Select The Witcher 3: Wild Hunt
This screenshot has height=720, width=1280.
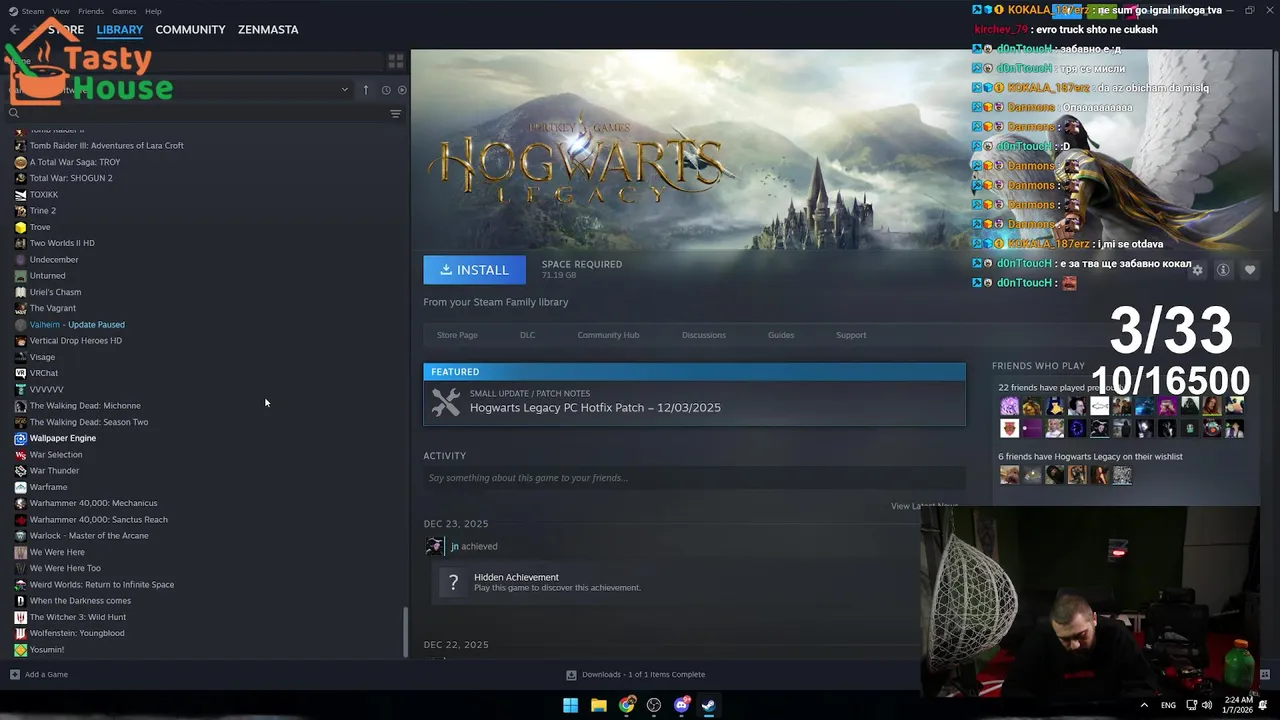(78, 617)
